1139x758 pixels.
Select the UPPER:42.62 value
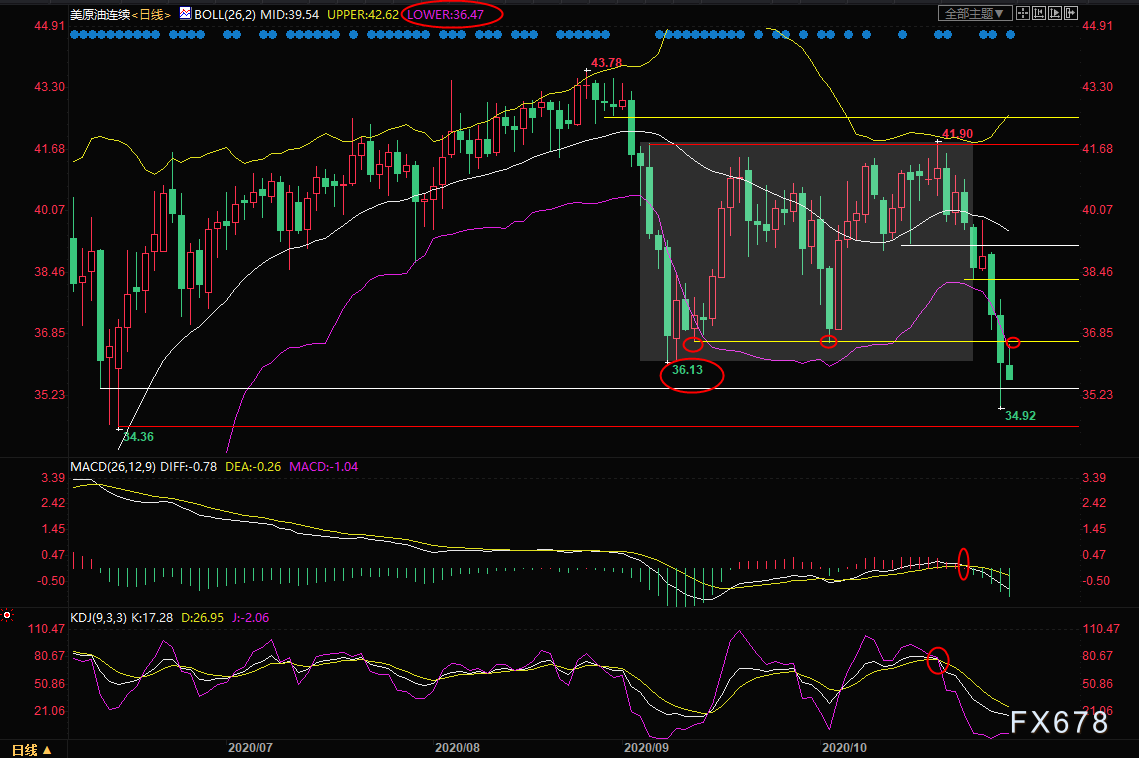point(362,15)
